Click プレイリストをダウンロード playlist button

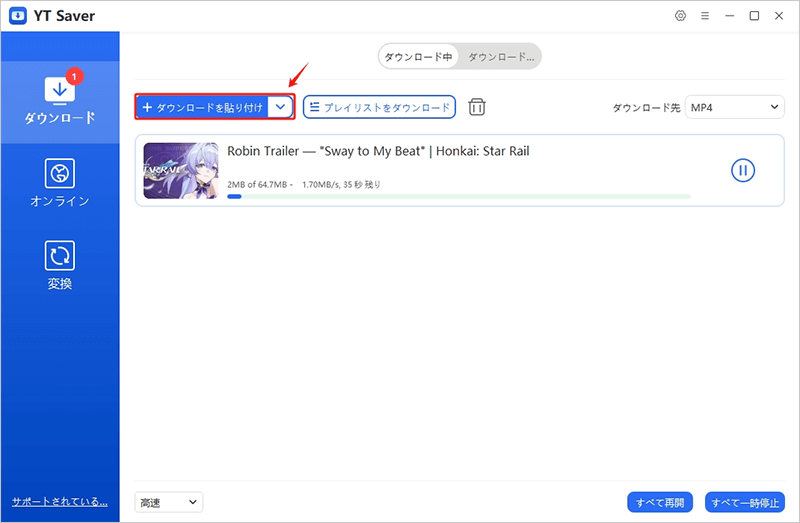(x=379, y=107)
